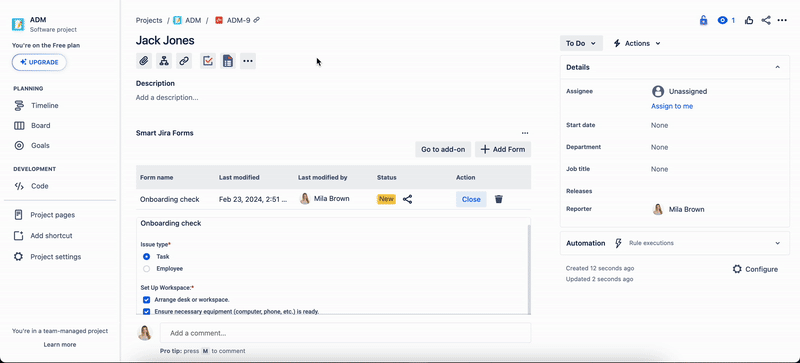Click the Assign to me link

click(x=671, y=106)
